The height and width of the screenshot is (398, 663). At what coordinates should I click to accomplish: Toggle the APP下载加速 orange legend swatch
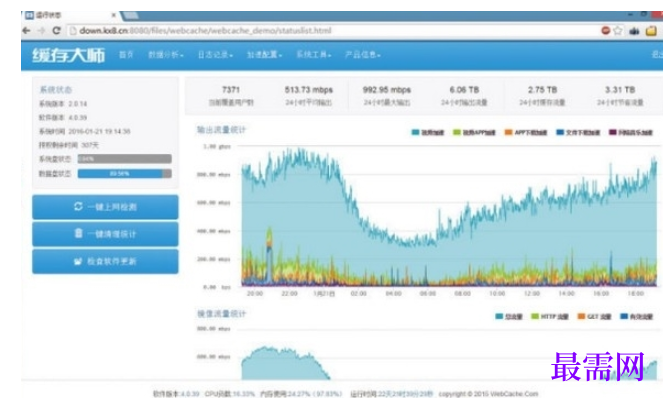click(508, 132)
